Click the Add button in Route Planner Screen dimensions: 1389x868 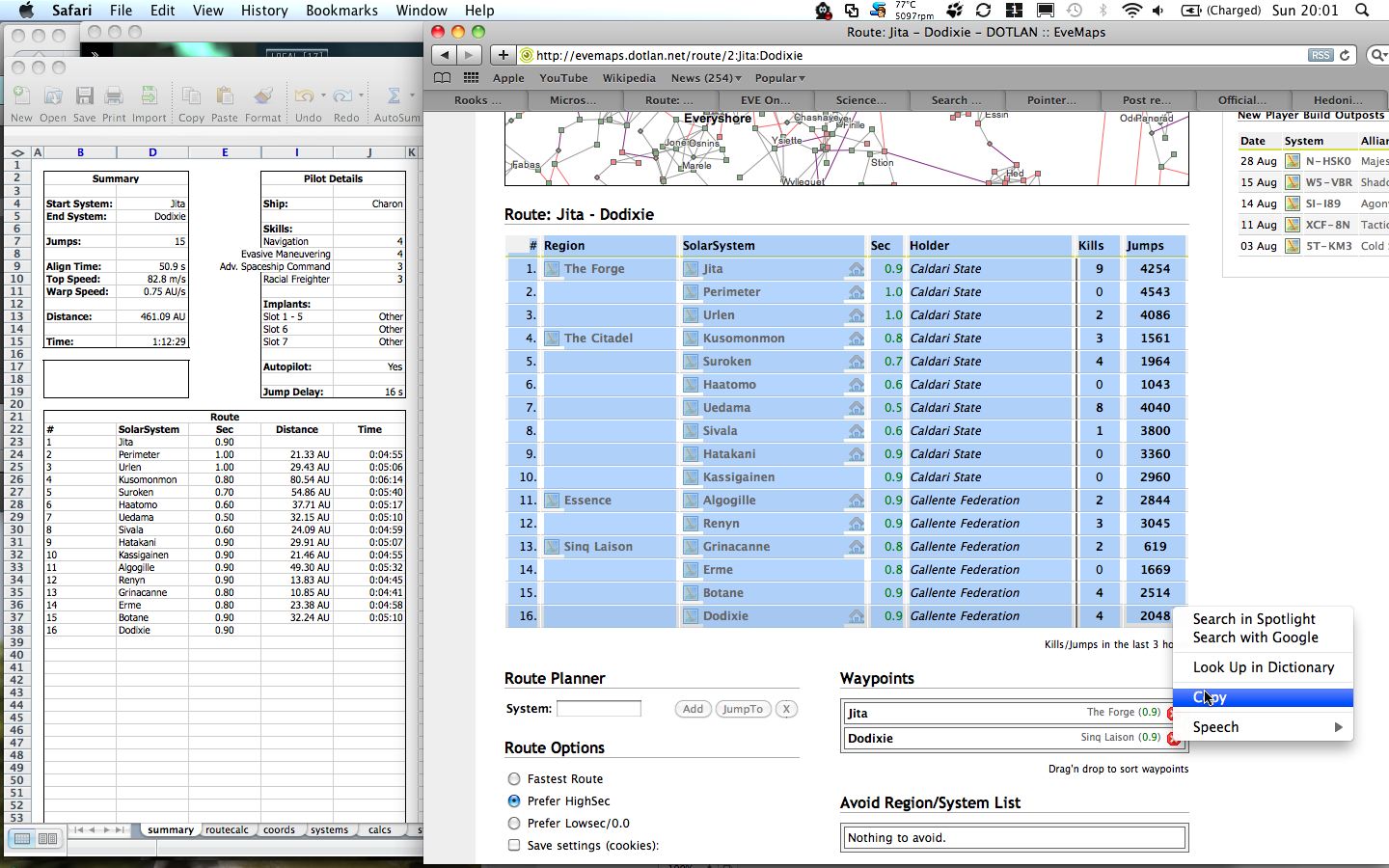[693, 709]
